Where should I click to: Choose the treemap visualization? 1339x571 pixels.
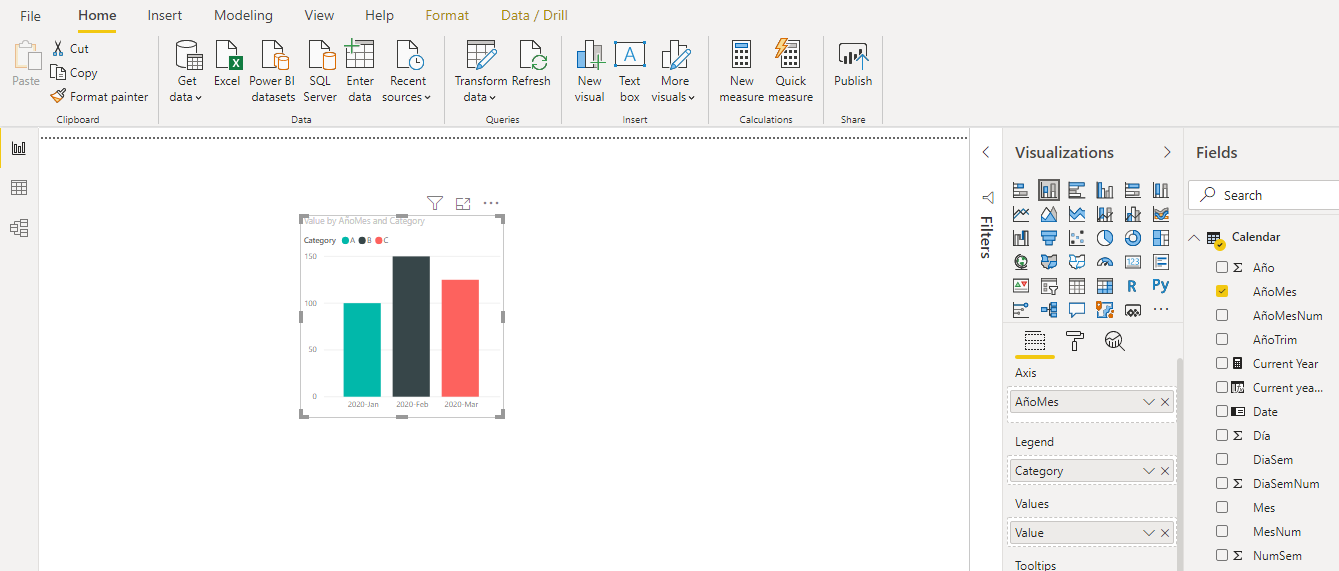1161,237
